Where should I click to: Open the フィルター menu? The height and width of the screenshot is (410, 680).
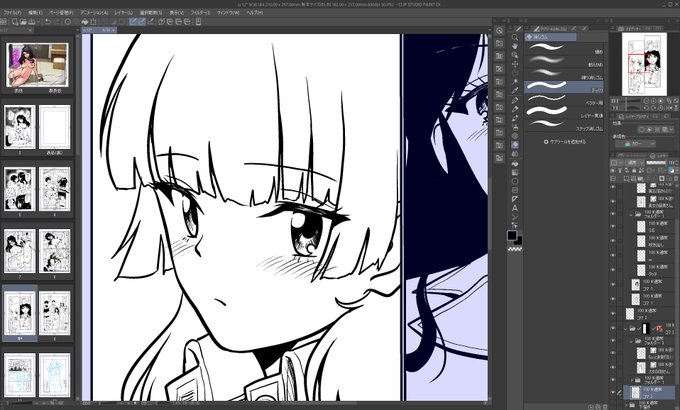[199, 13]
